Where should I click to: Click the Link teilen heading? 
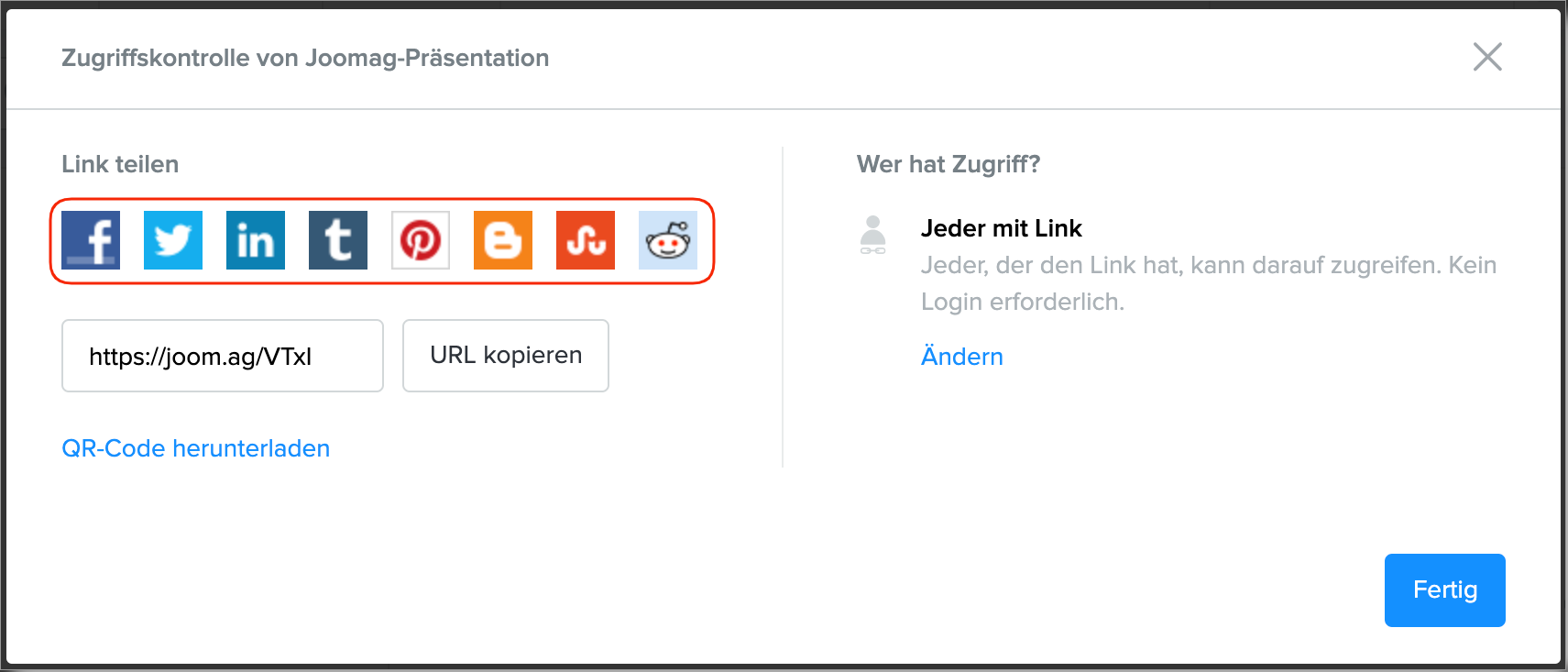(120, 164)
